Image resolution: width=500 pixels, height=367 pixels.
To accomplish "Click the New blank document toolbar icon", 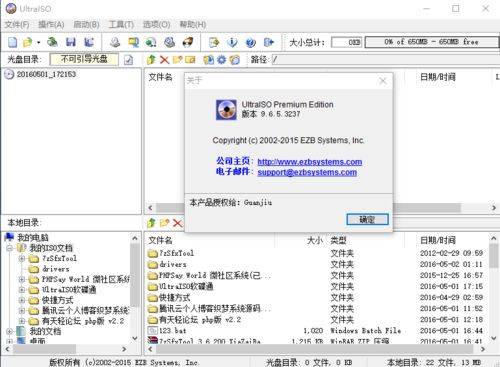I will pos(12,42).
